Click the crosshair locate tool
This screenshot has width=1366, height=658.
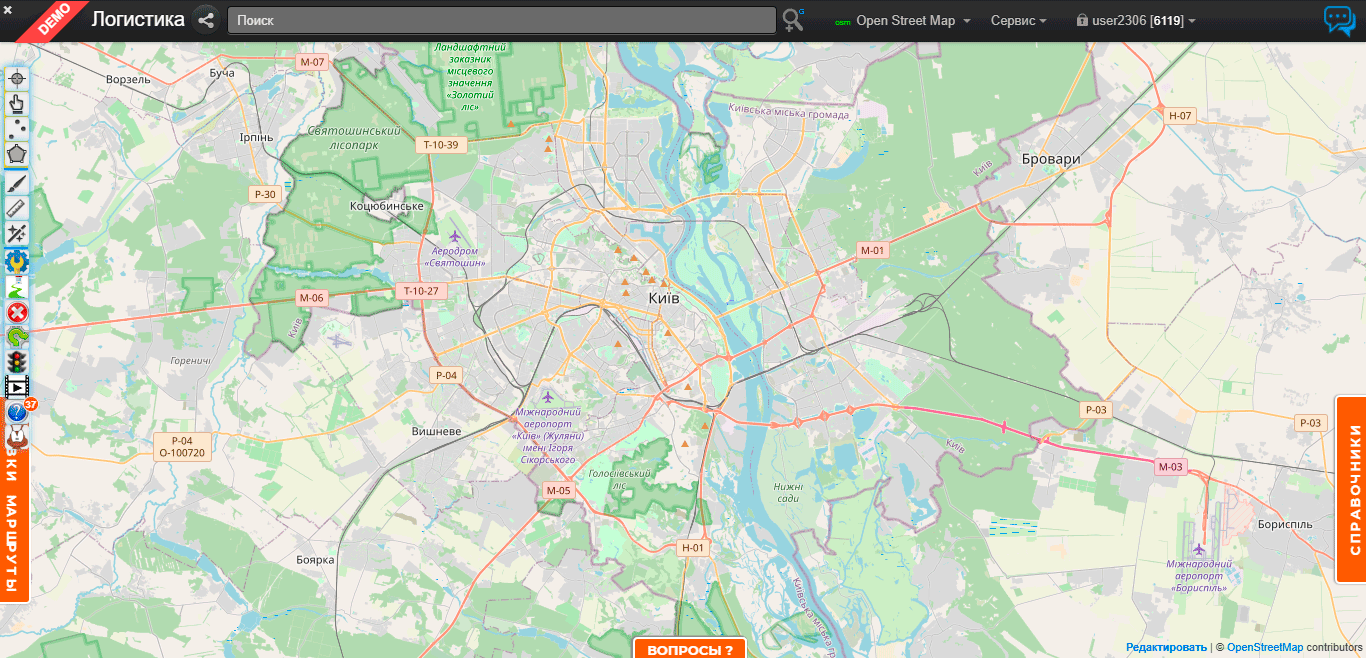pos(17,78)
